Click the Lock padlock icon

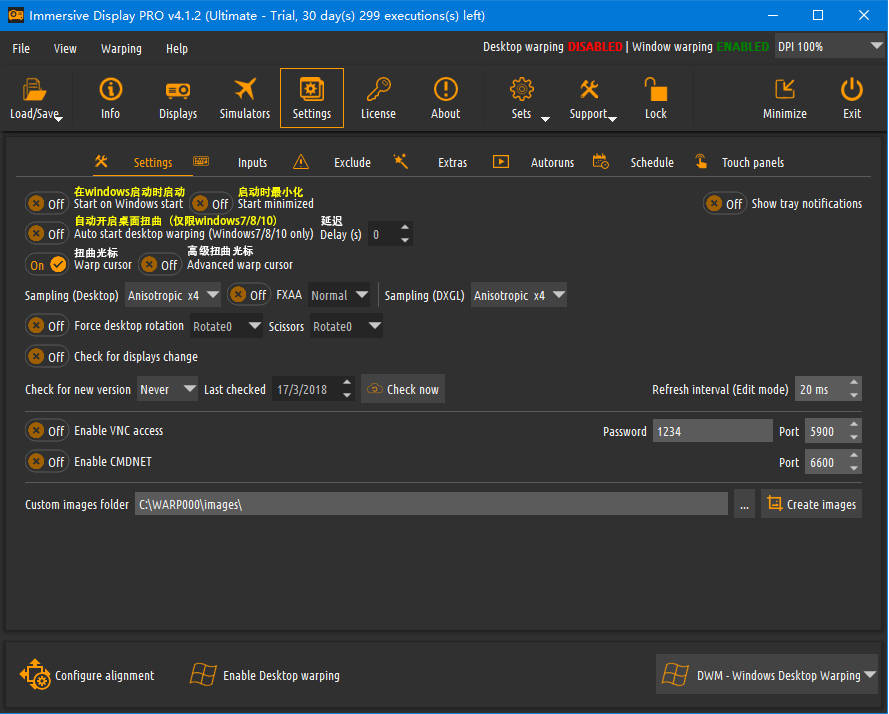pyautogui.click(x=655, y=90)
